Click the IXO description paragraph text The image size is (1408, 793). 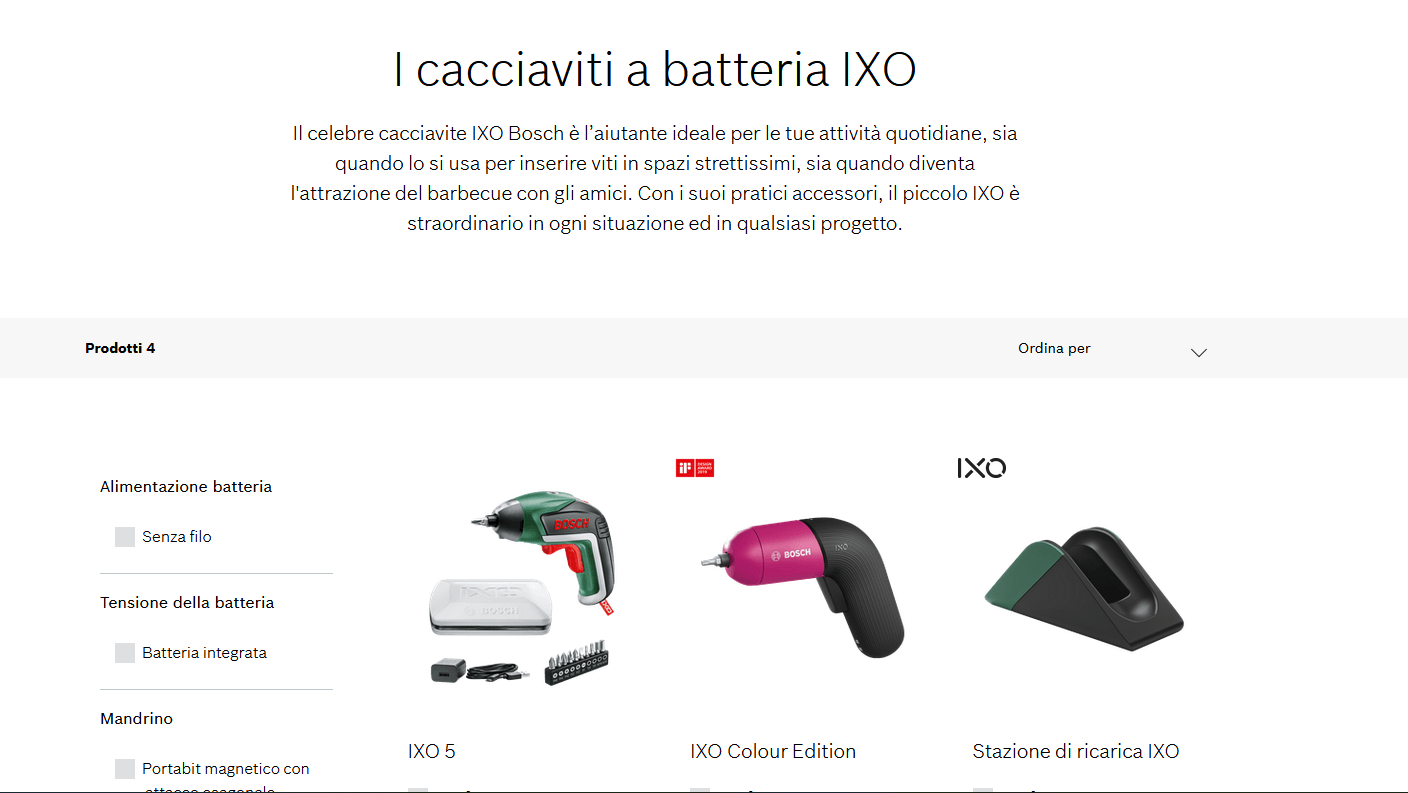(655, 178)
